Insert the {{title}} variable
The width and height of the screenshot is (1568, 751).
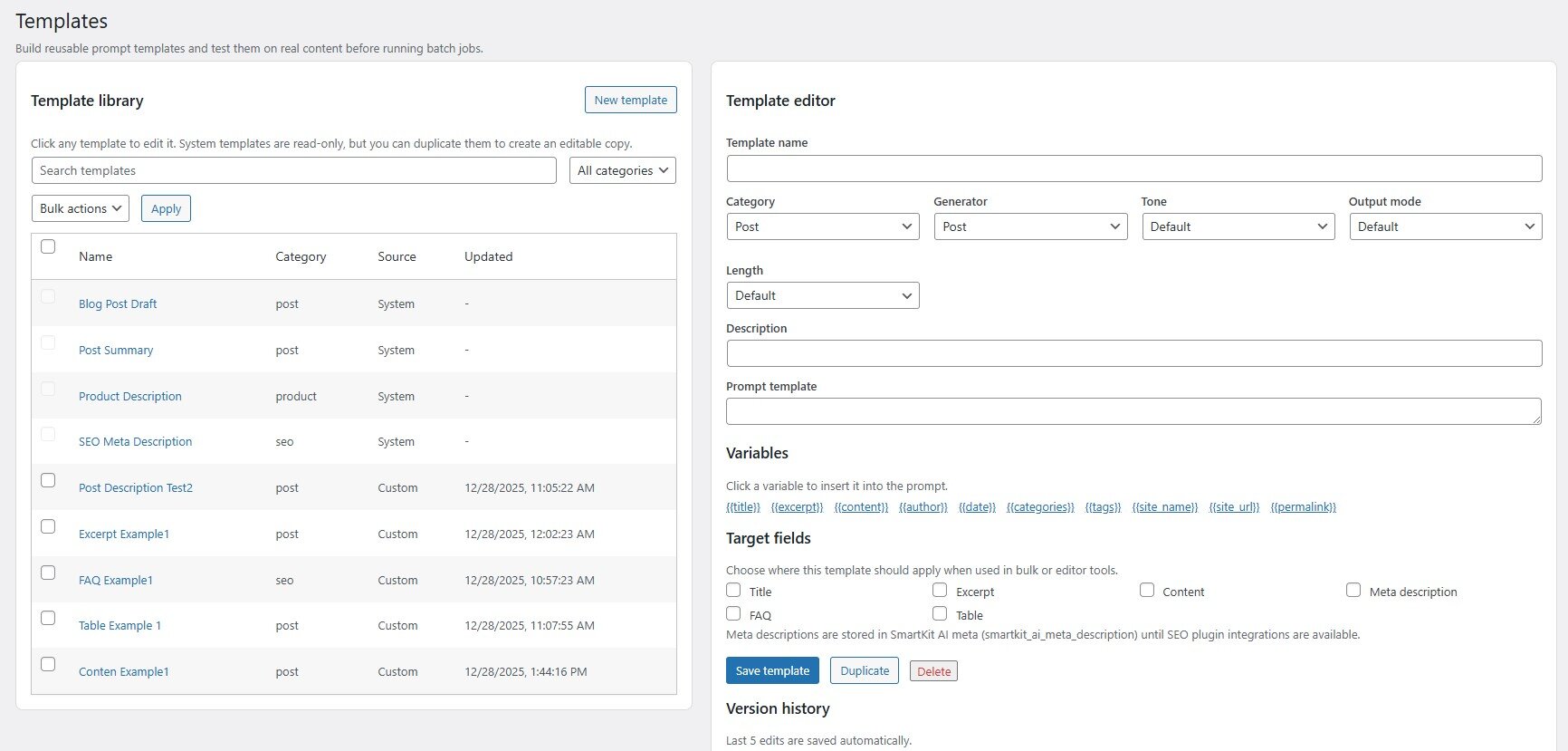tap(742, 507)
